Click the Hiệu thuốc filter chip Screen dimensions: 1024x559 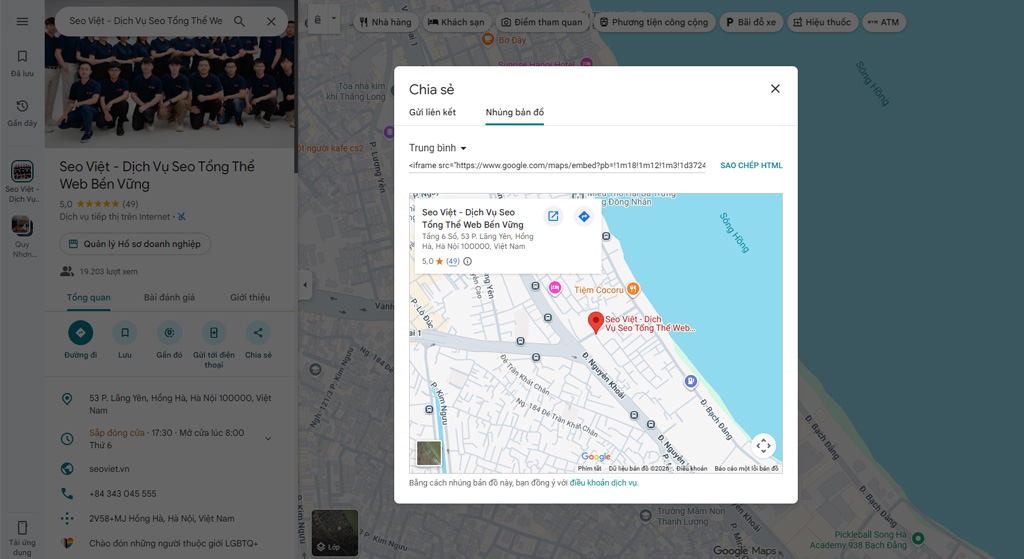coord(822,22)
